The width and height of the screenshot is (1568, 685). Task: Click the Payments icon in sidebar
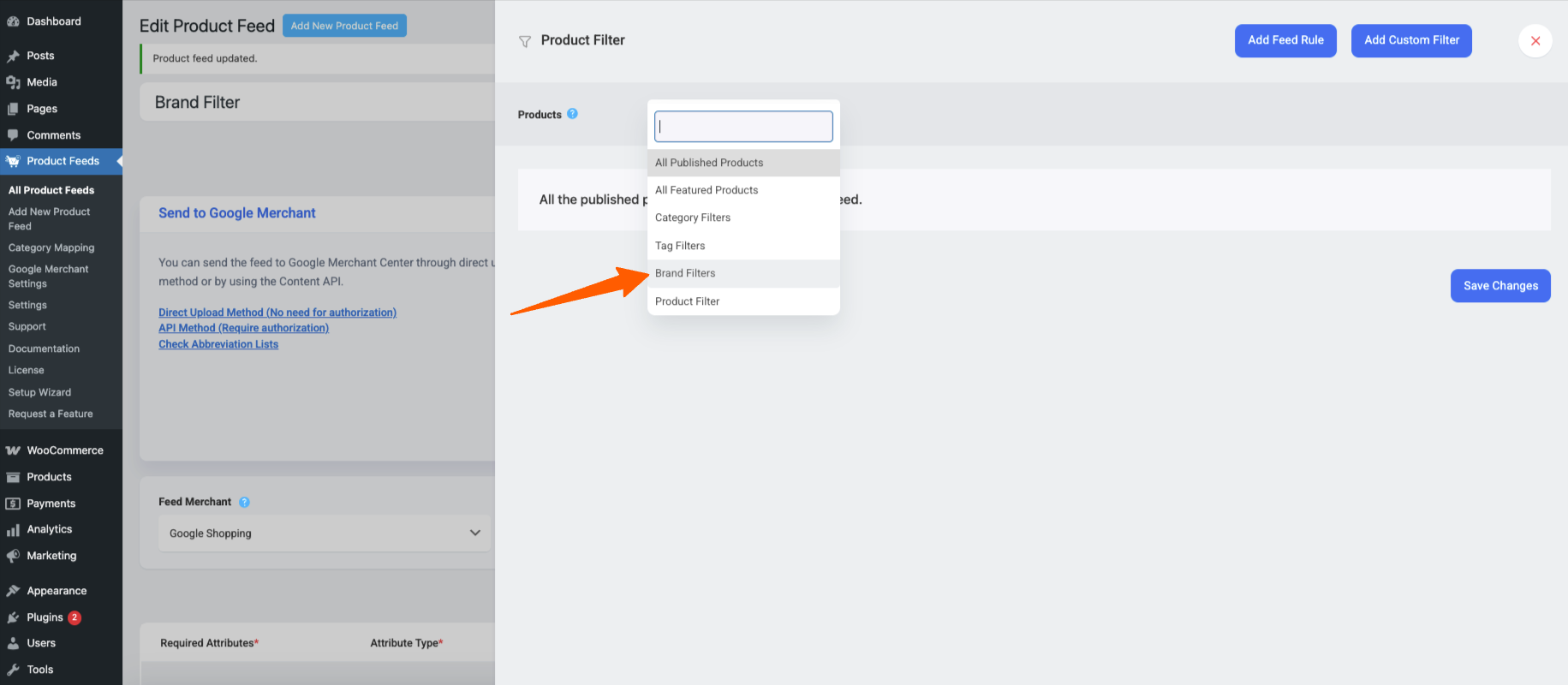pos(13,503)
